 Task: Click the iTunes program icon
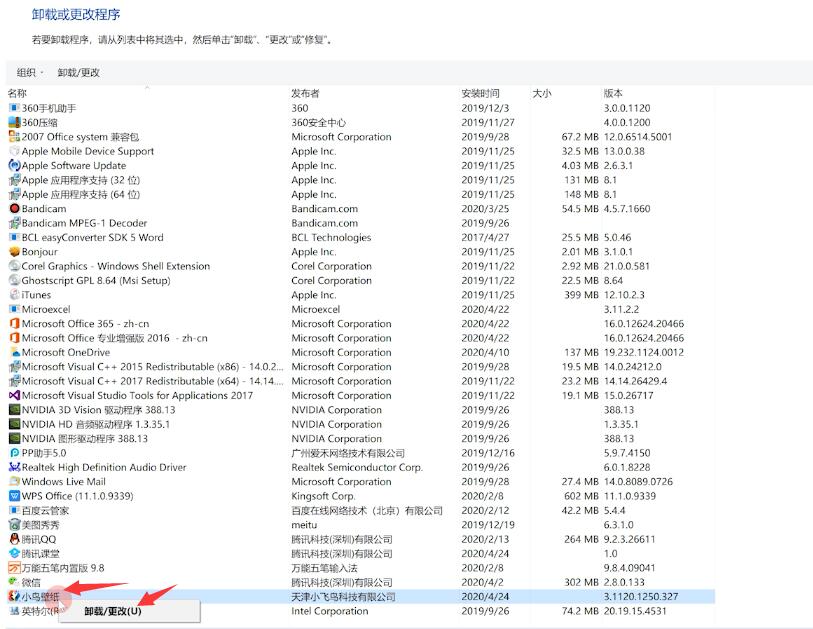[15, 295]
